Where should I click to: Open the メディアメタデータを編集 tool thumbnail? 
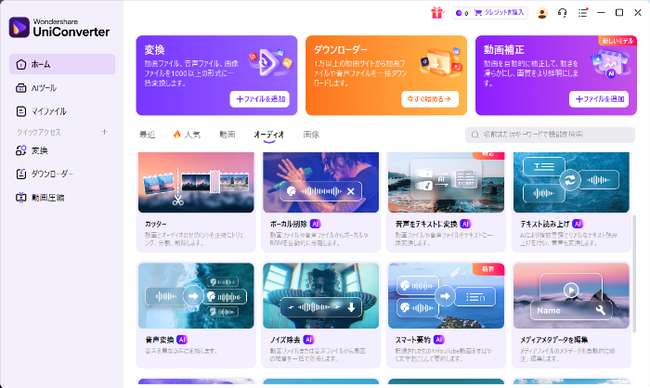pos(571,296)
